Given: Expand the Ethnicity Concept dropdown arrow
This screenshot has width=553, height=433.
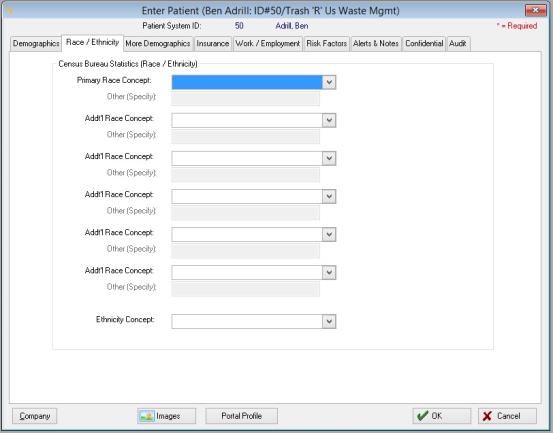Looking at the screenshot, I should pyautogui.click(x=329, y=321).
